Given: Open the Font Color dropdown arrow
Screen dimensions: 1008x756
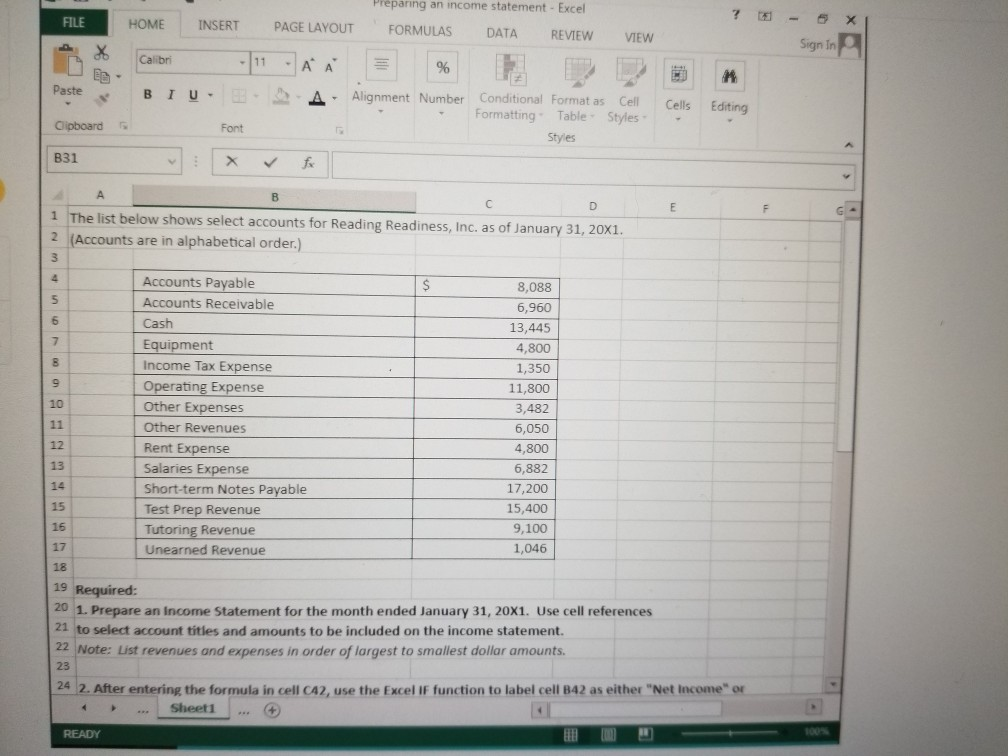Looking at the screenshot, I should tap(333, 96).
